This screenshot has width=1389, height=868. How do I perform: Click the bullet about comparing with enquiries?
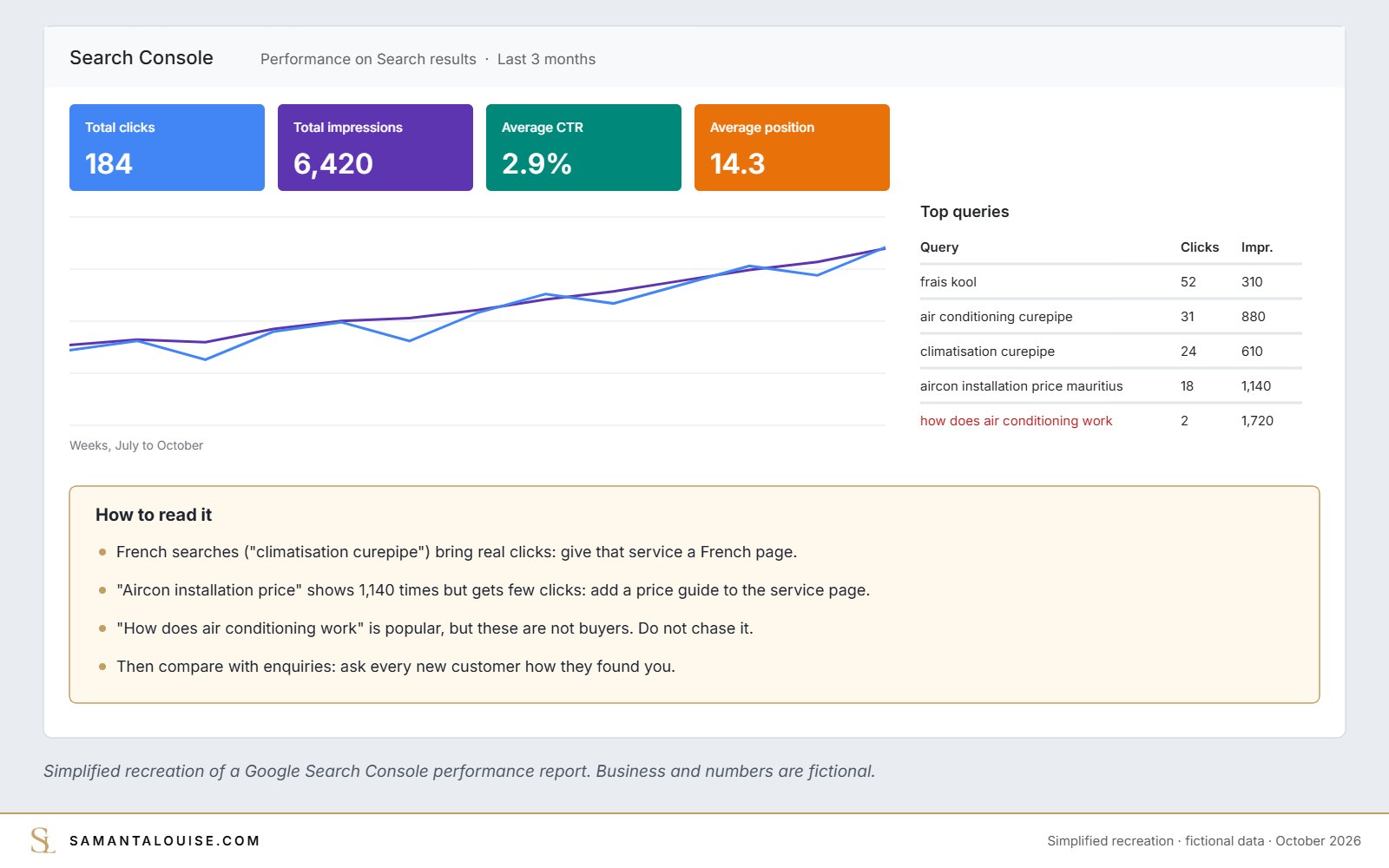point(396,667)
